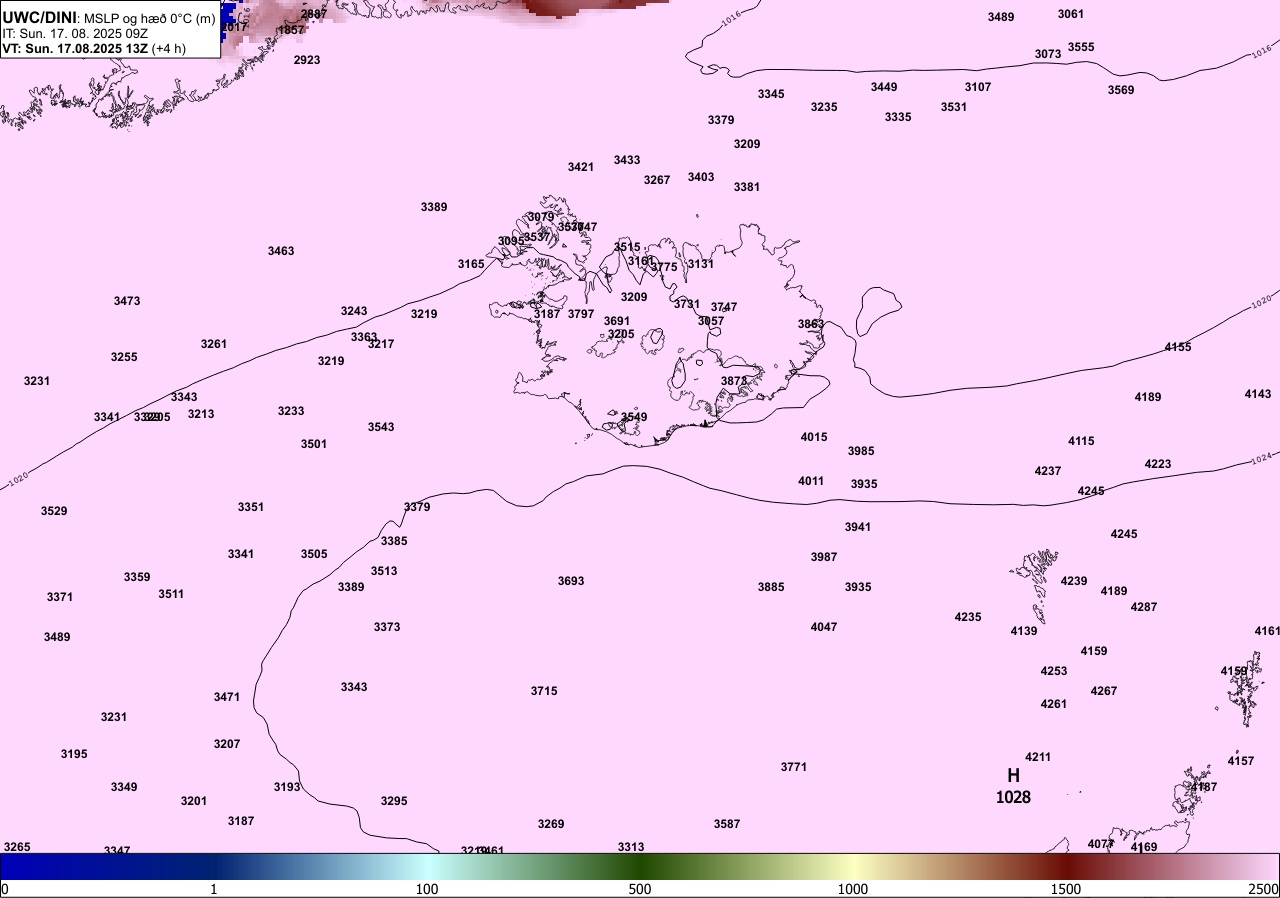This screenshot has height=898, width=1280.
Task: Click the height value 4267
Action: click(1104, 691)
